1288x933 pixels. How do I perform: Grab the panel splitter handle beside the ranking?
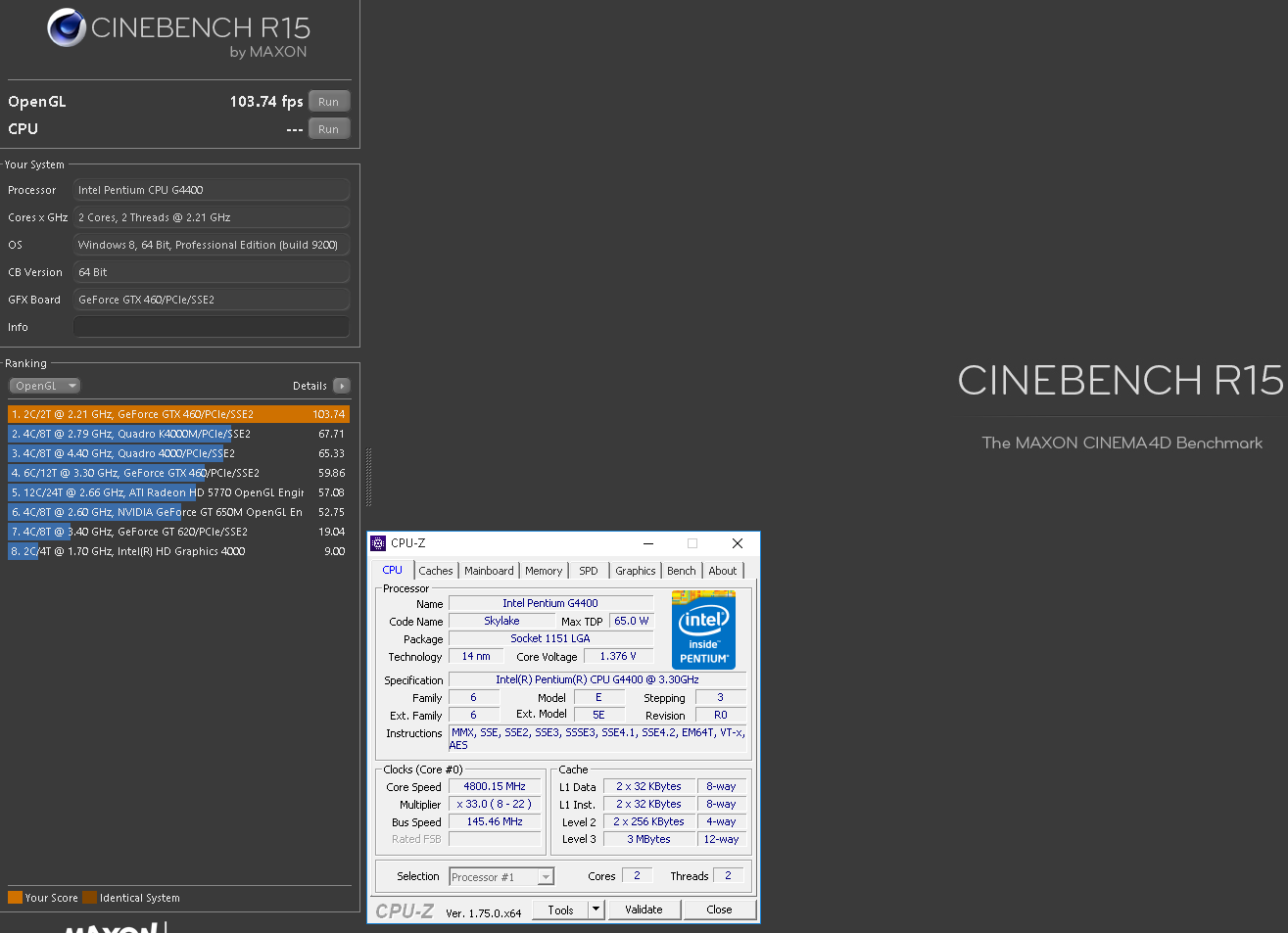pyautogui.click(x=368, y=478)
